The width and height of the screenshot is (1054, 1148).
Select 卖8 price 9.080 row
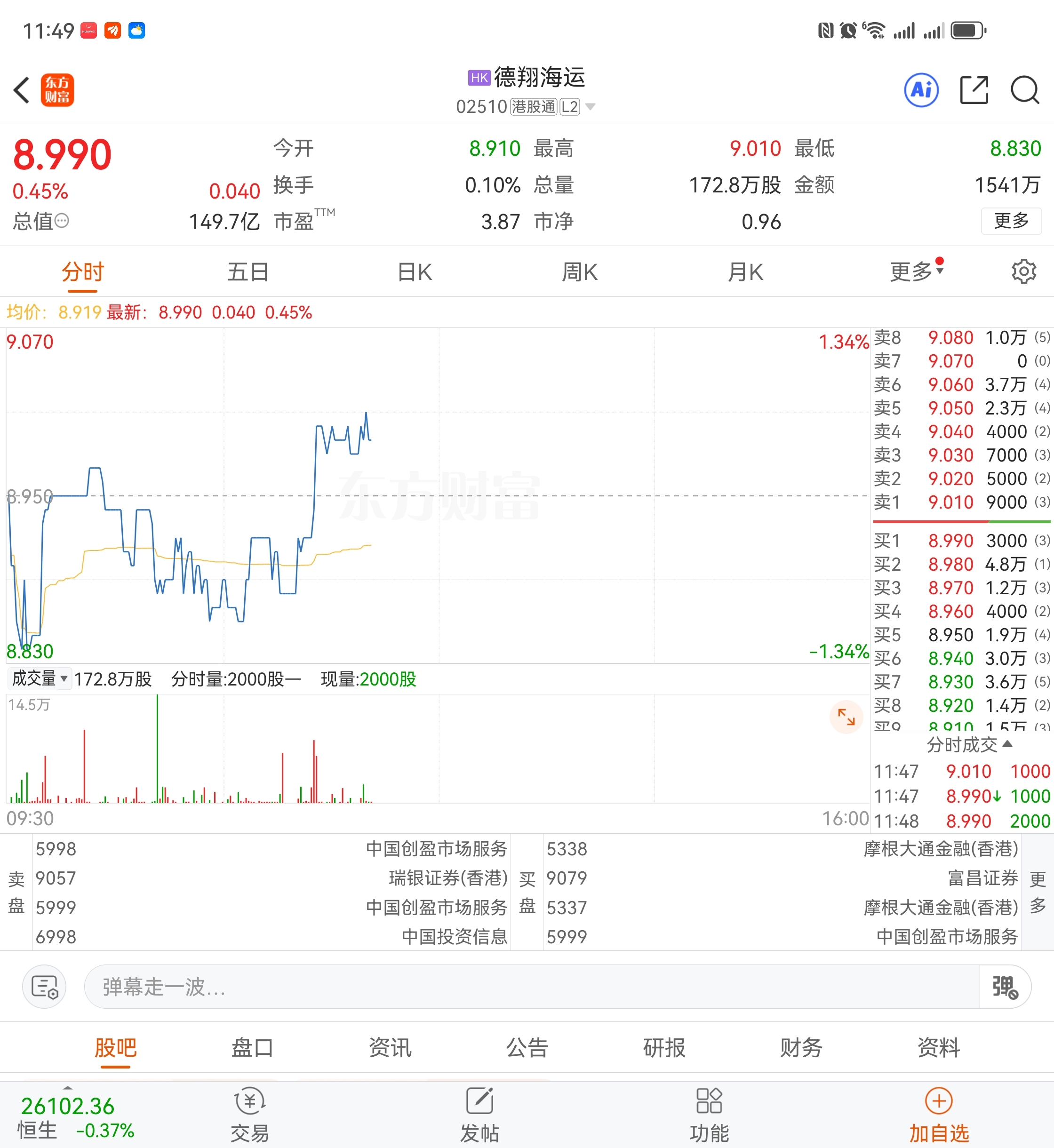click(962, 338)
